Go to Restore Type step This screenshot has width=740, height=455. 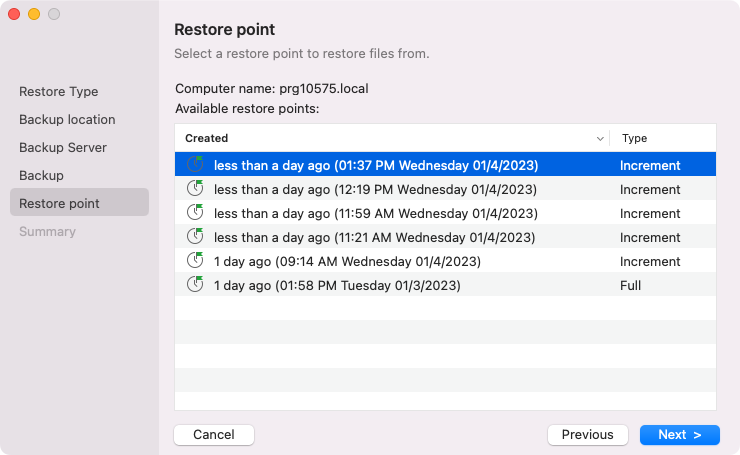pyautogui.click(x=58, y=91)
